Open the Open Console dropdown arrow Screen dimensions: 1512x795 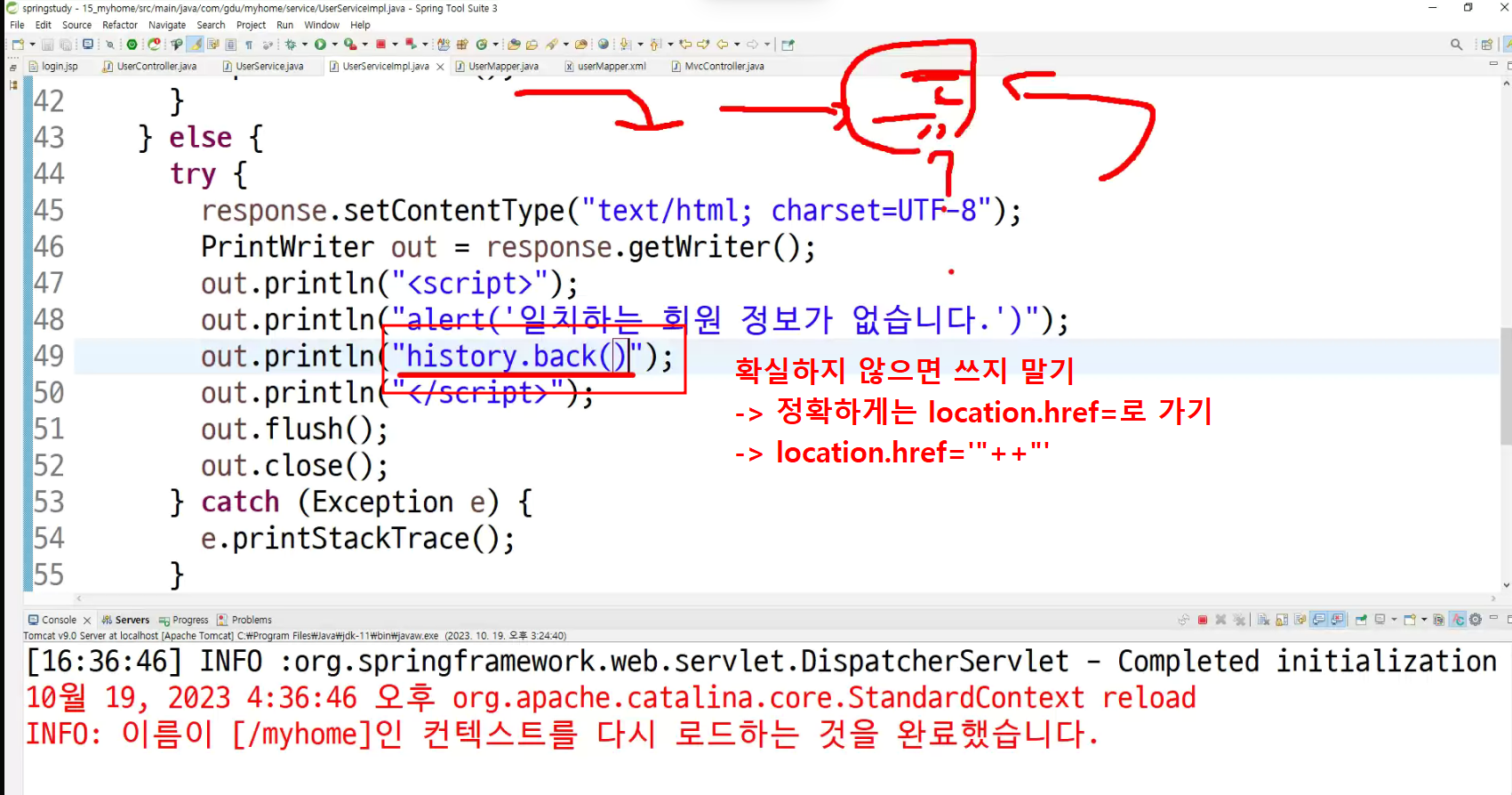(x=1424, y=620)
